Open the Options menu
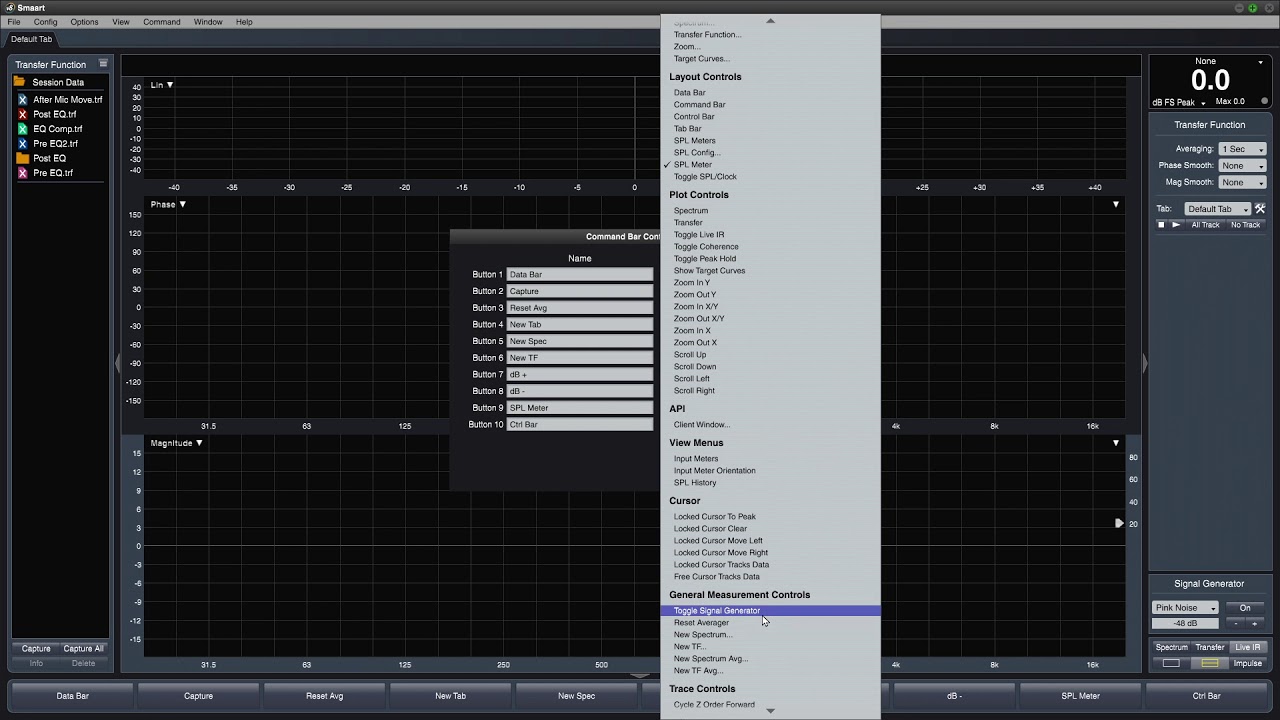The height and width of the screenshot is (720, 1280). pyautogui.click(x=84, y=22)
